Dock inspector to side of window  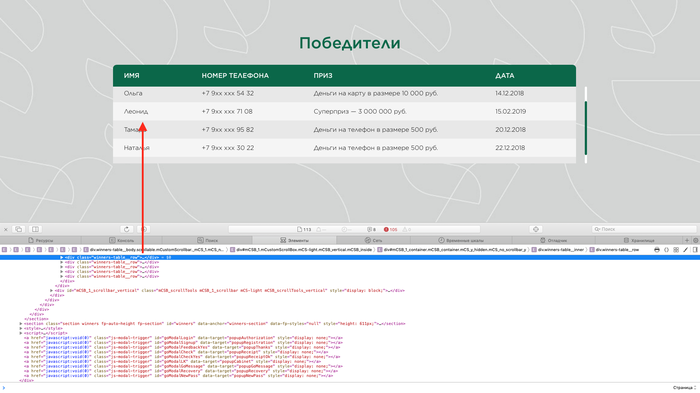35,230
